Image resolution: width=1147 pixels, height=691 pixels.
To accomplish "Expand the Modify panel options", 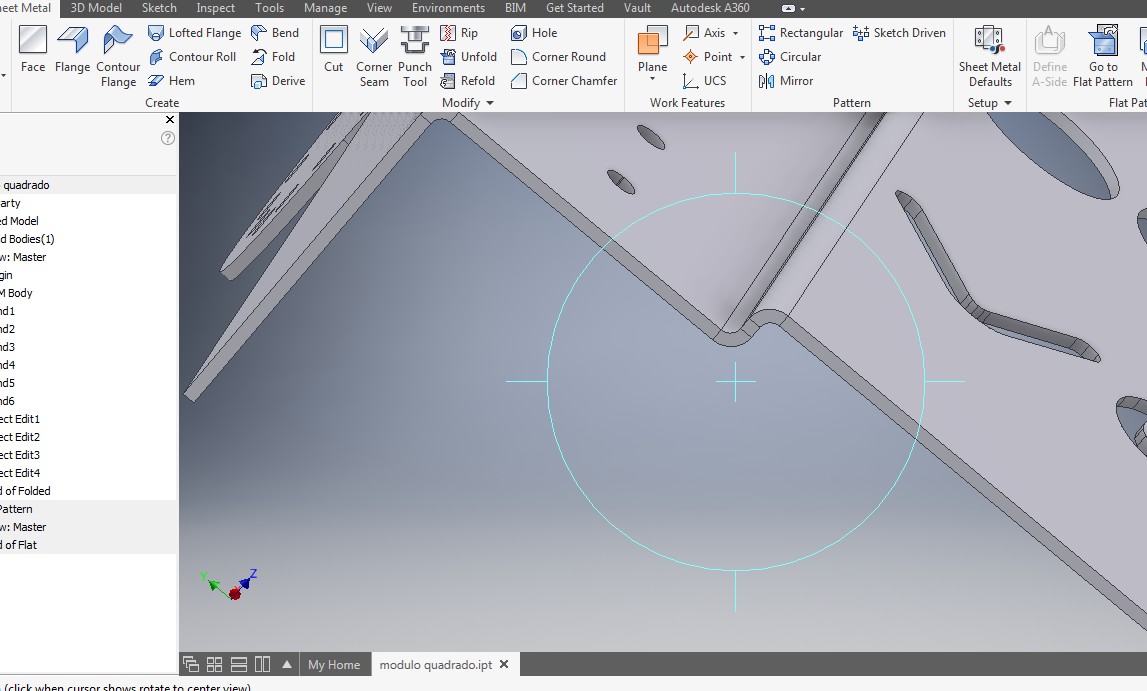I will click(x=489, y=102).
